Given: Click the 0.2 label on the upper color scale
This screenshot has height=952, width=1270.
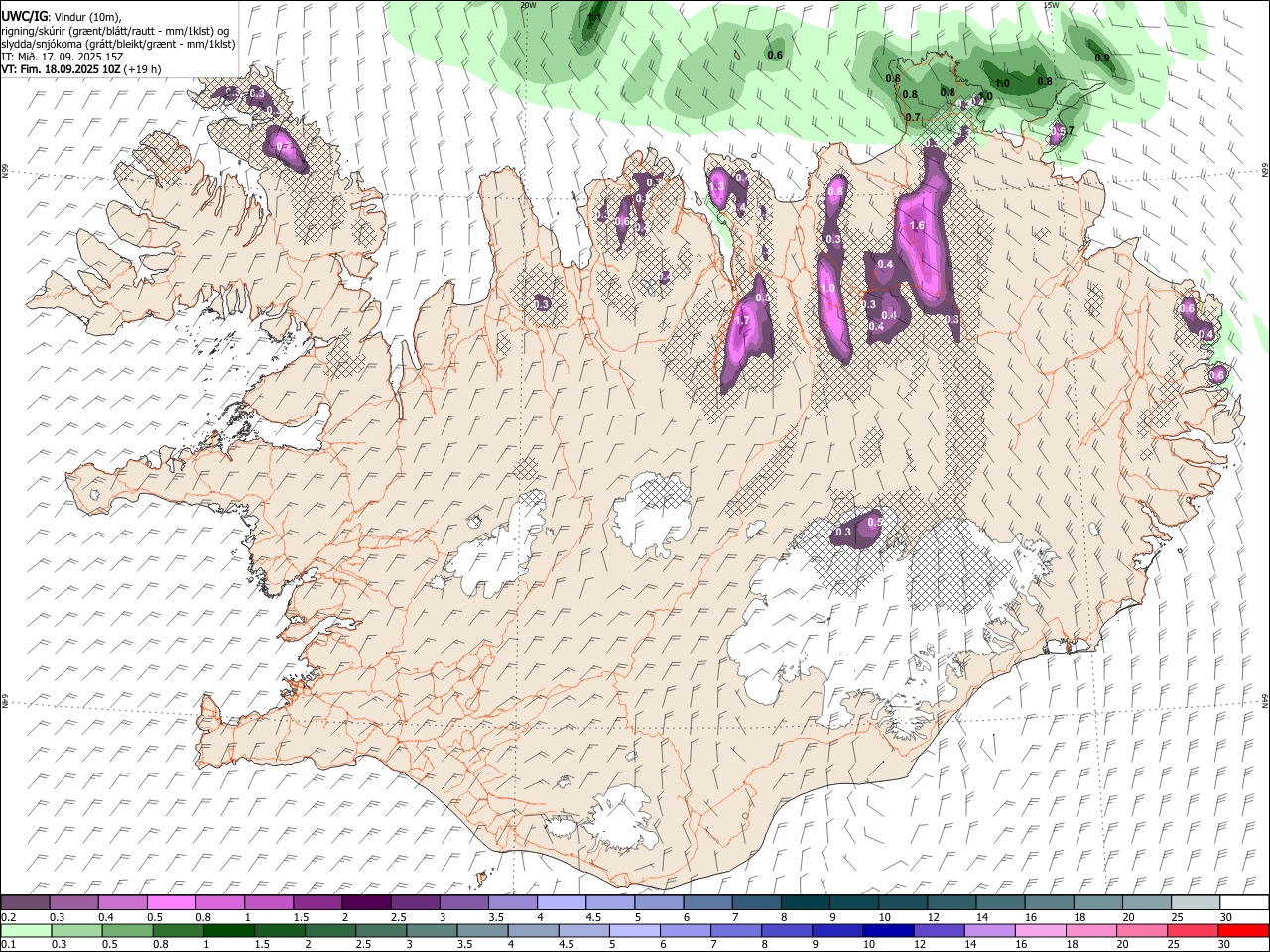Looking at the screenshot, I should pyautogui.click(x=8, y=917).
